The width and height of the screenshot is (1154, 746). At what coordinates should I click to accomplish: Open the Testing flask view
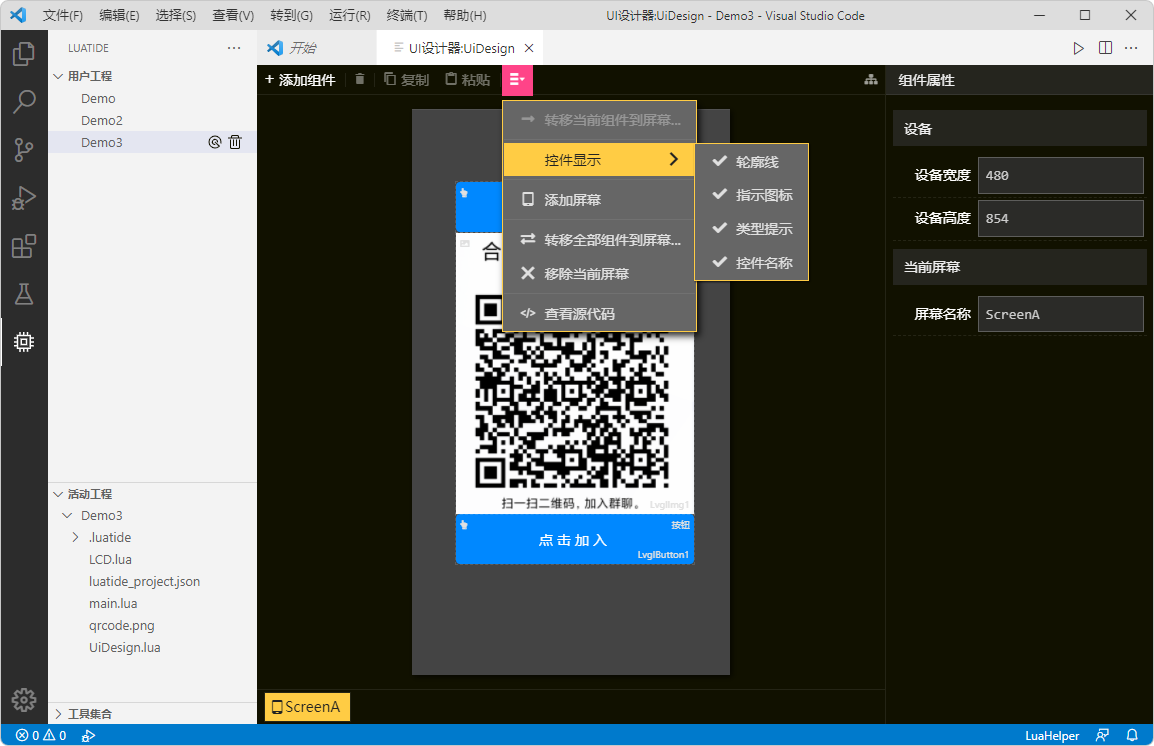(x=24, y=294)
